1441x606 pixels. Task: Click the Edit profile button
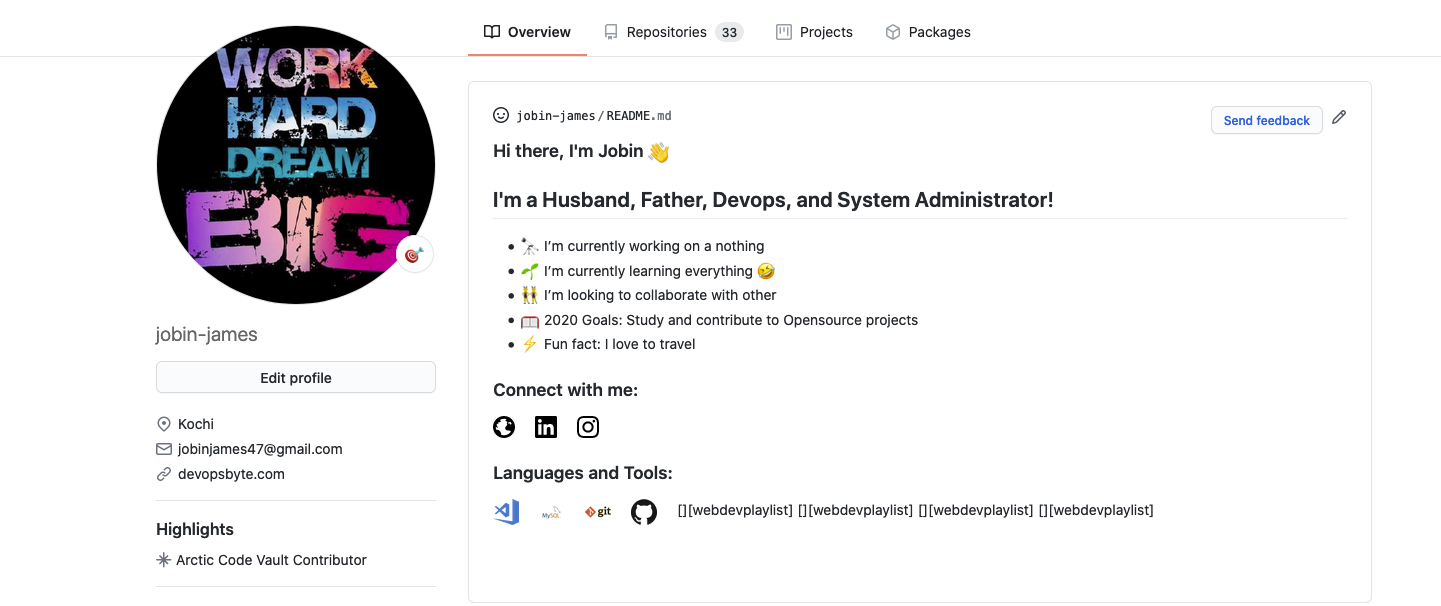(x=295, y=377)
